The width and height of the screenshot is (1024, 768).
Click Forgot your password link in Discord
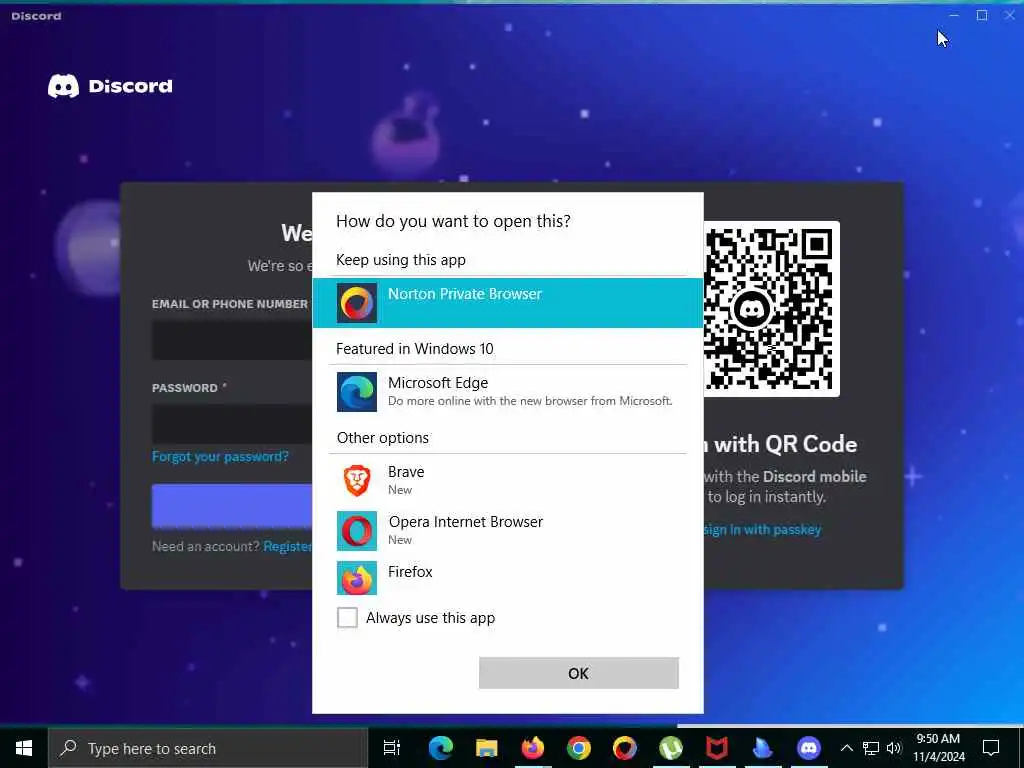pos(220,456)
